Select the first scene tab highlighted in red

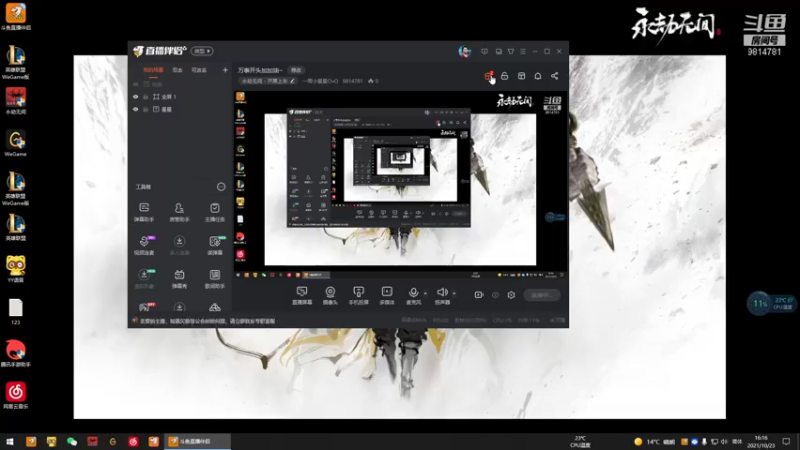[153, 70]
